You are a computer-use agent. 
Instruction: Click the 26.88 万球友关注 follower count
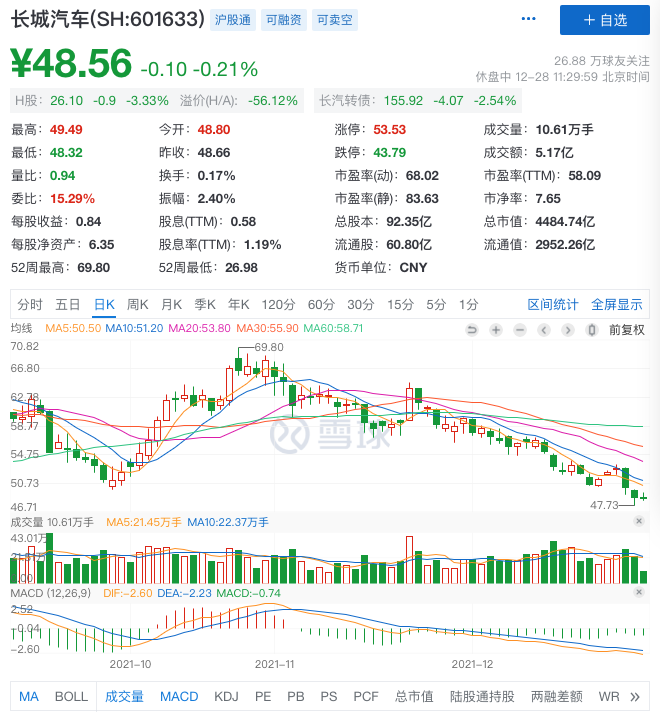(602, 61)
